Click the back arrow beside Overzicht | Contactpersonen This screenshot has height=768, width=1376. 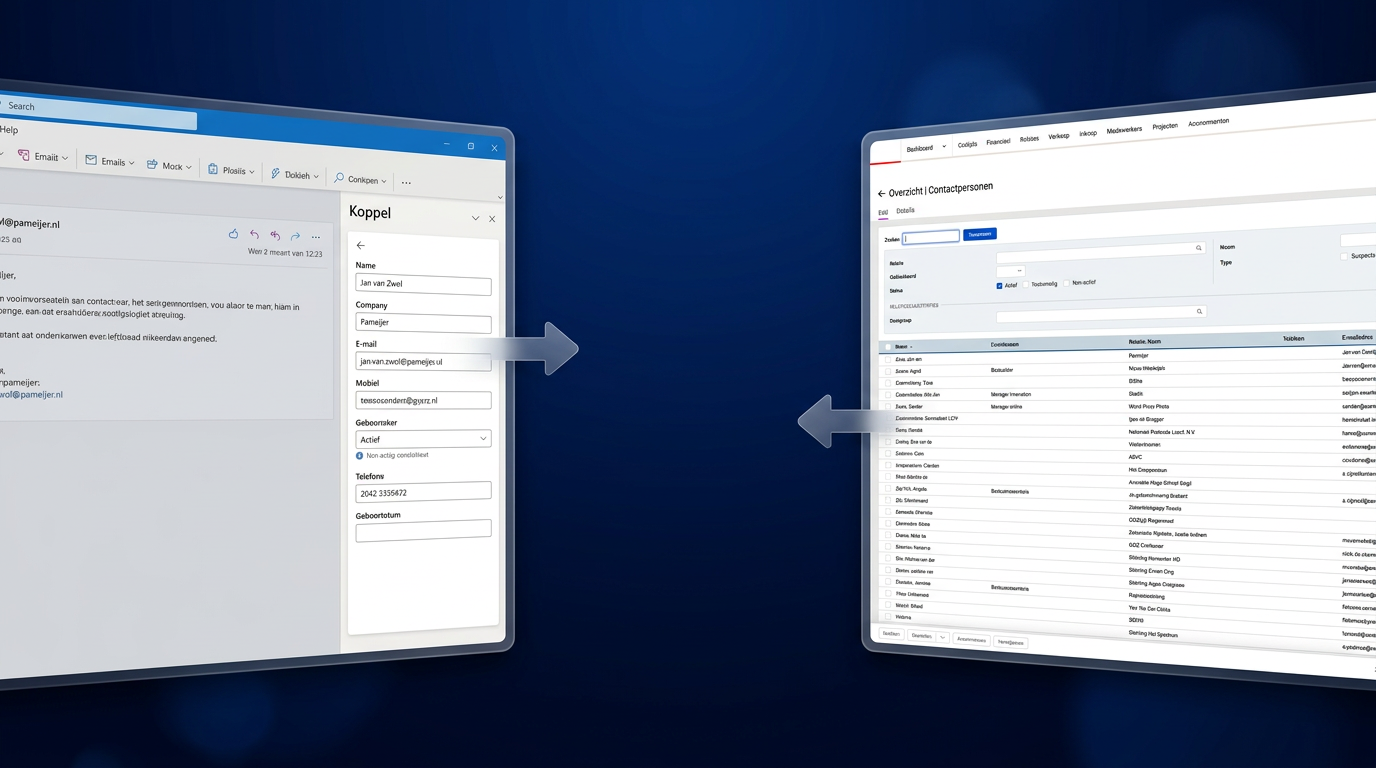(881, 193)
